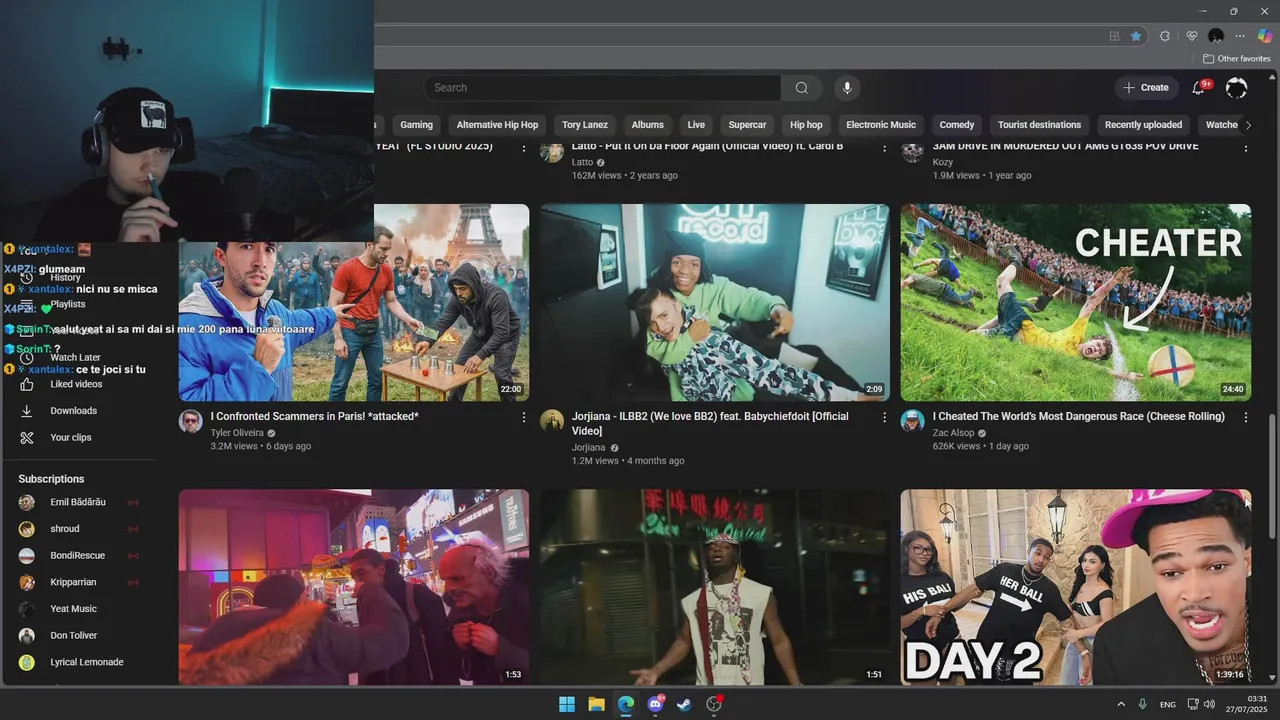This screenshot has height=720, width=1280.
Task: Open the Windows Start menu
Action: click(567, 704)
